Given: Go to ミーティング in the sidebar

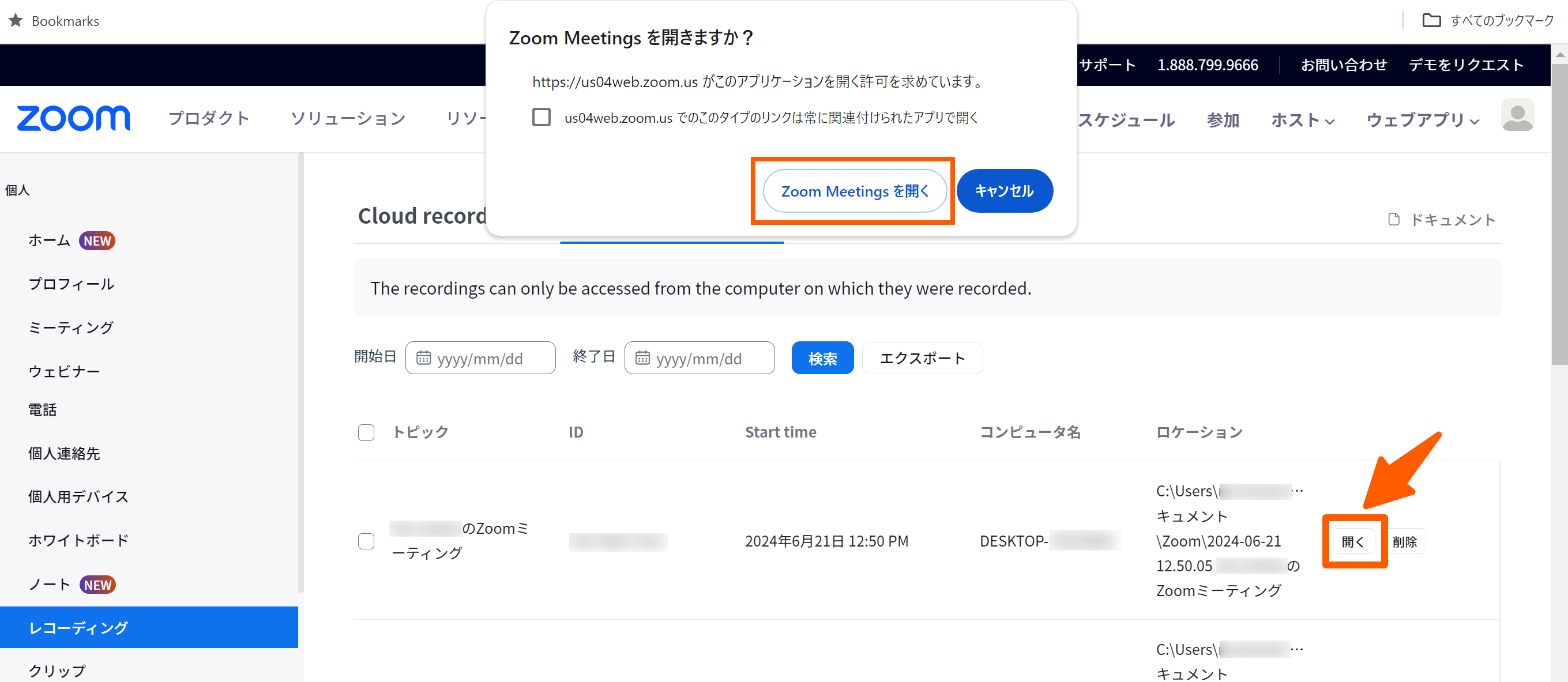Looking at the screenshot, I should [70, 327].
